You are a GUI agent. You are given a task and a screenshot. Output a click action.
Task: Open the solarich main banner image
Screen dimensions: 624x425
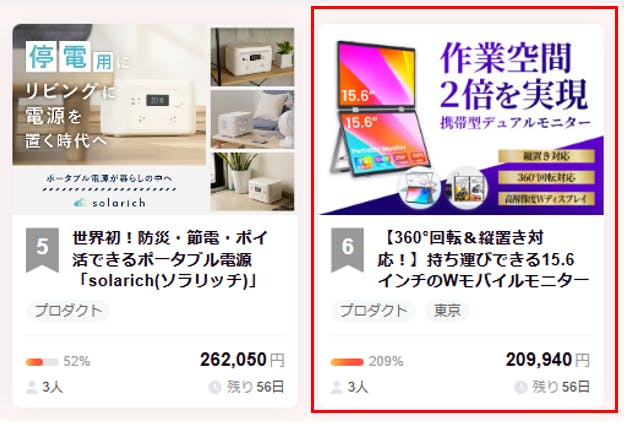pos(111,119)
